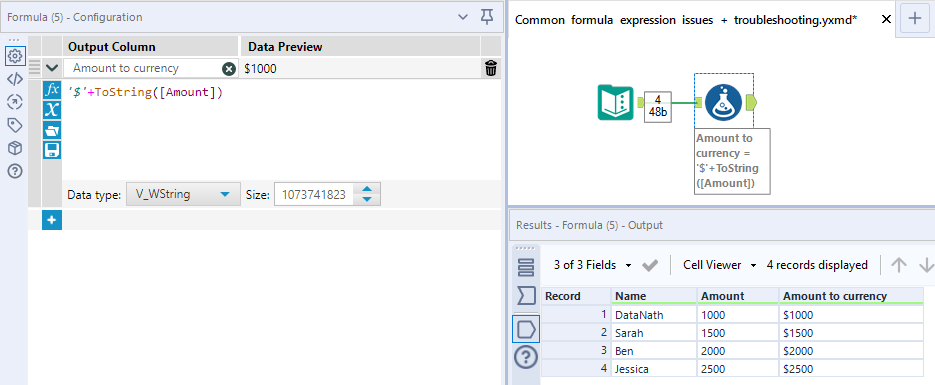Open the Annotation tag icon
The height and width of the screenshot is (385, 935).
[x=14, y=125]
